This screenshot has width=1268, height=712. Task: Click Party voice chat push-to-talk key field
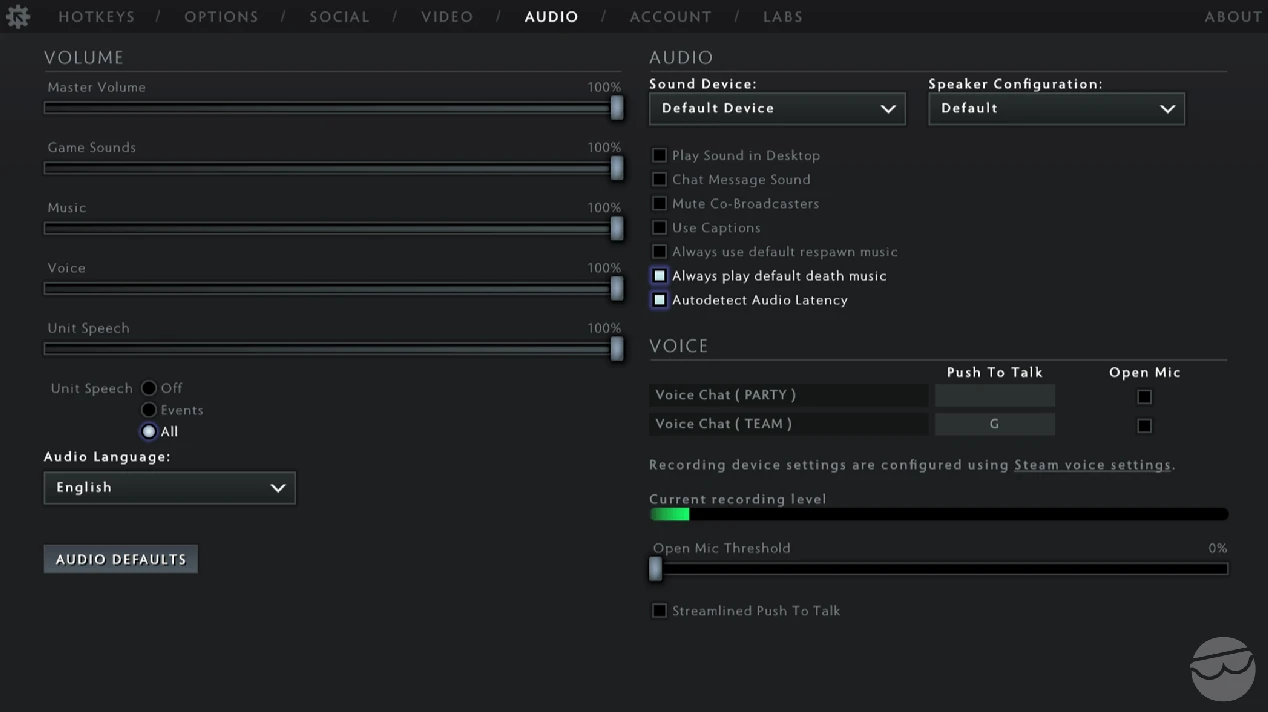(994, 395)
